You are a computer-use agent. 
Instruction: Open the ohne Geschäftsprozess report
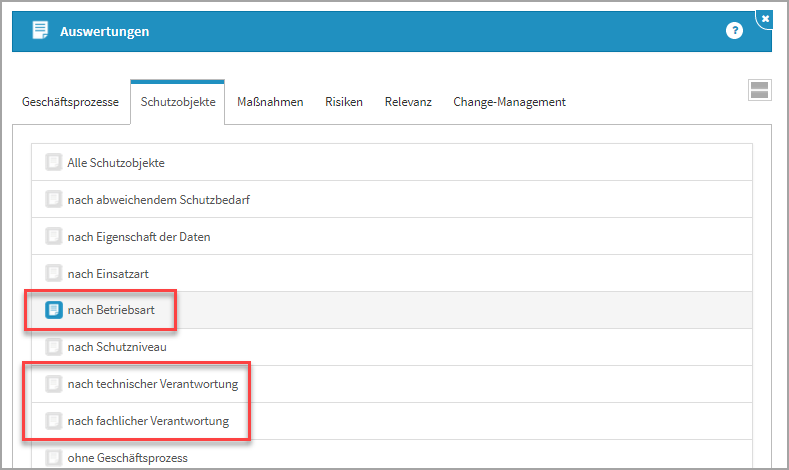tap(127, 458)
